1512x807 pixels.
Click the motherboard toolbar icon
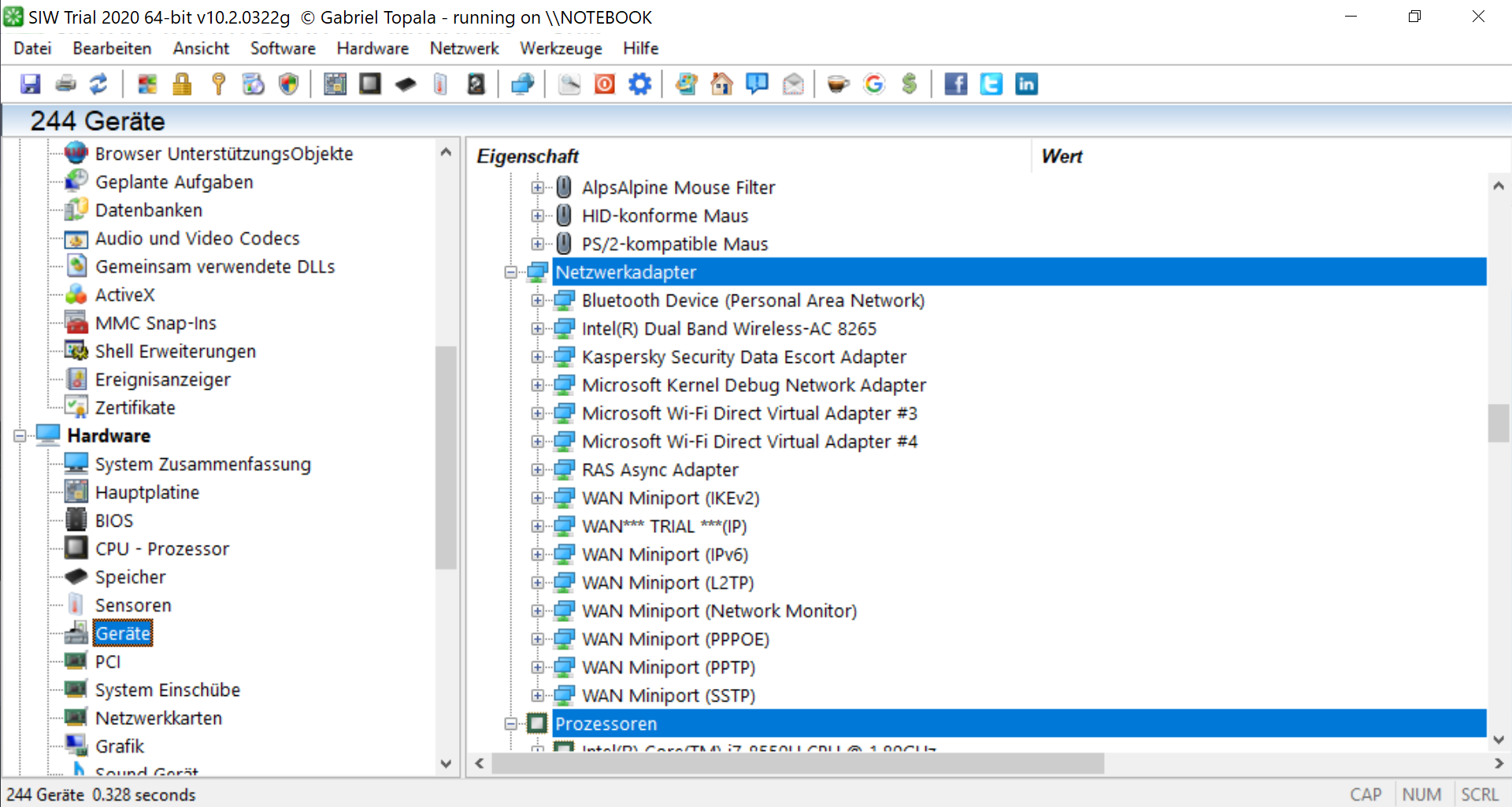click(335, 84)
